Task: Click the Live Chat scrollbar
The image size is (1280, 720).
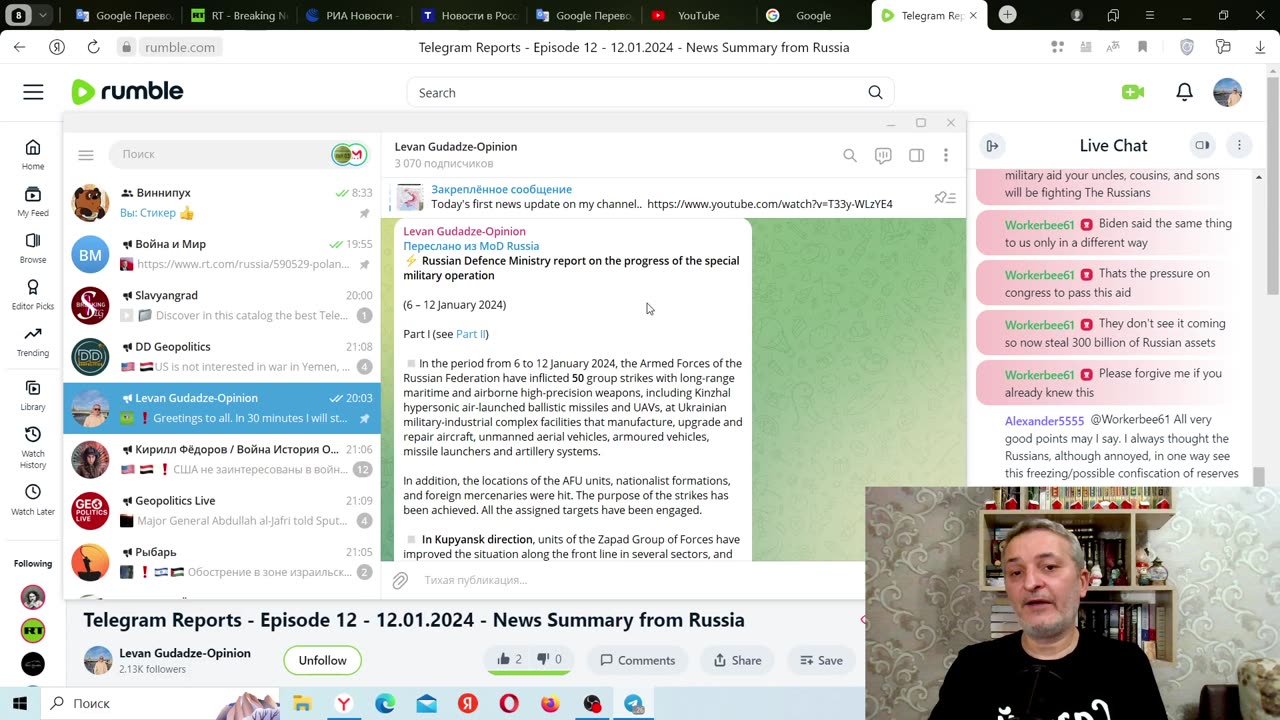Action: pyautogui.click(x=1259, y=475)
